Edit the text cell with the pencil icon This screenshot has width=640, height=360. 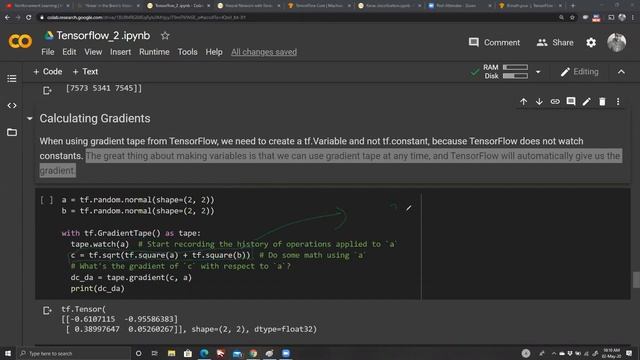[x=587, y=102]
